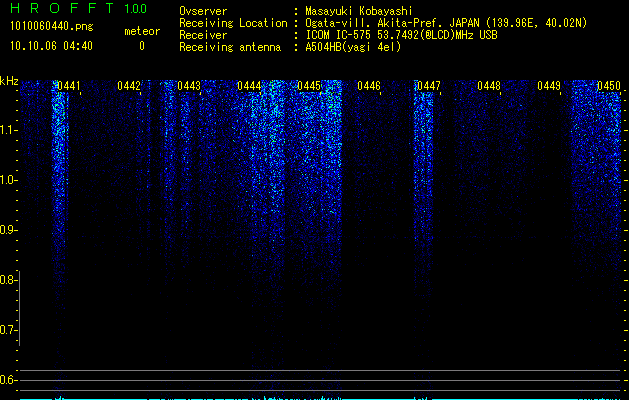This screenshot has width=629, height=400.
Task: Click the 0.7 frequency axis label
Action: point(7,330)
